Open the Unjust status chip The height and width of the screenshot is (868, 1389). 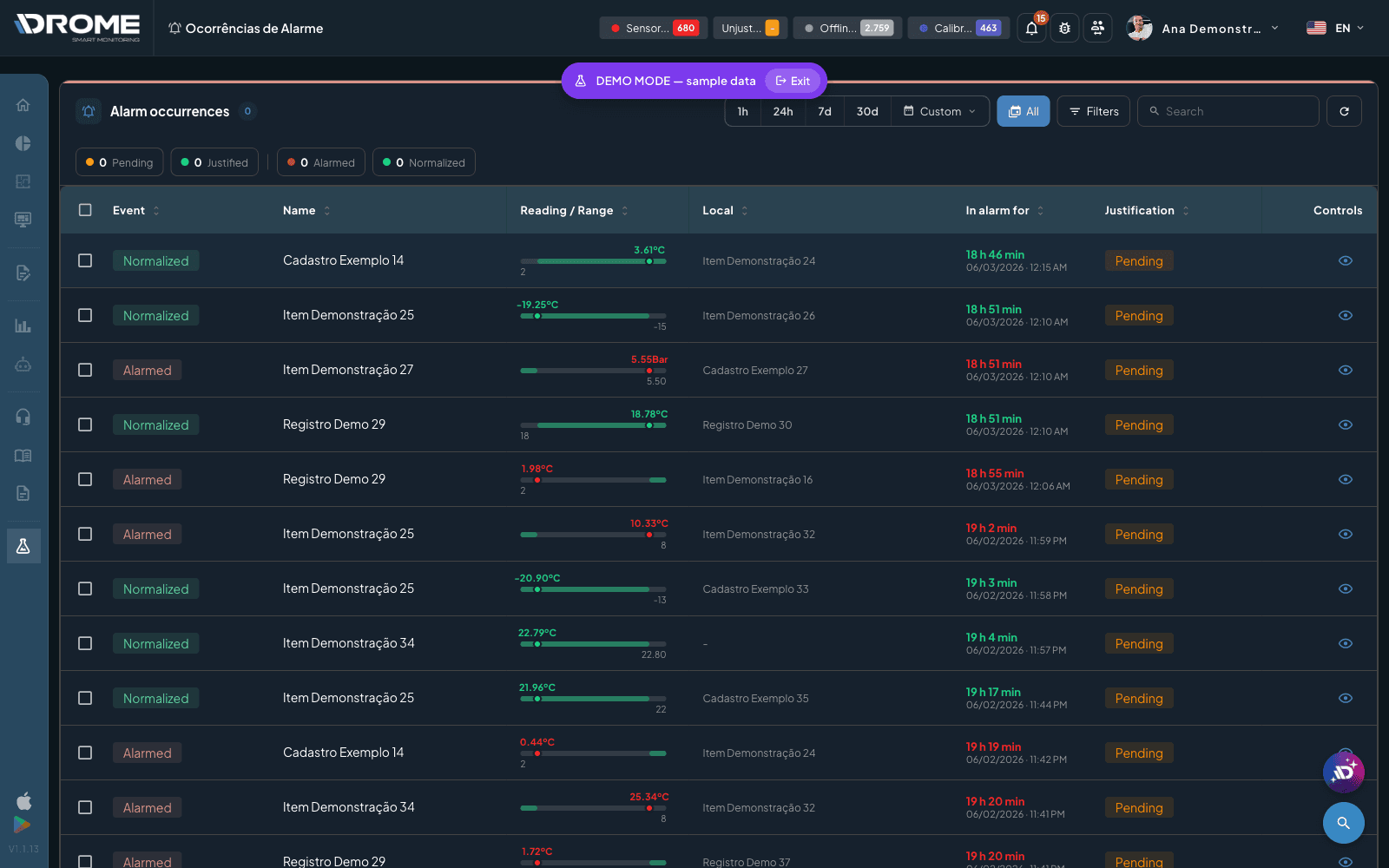pyautogui.click(x=750, y=28)
